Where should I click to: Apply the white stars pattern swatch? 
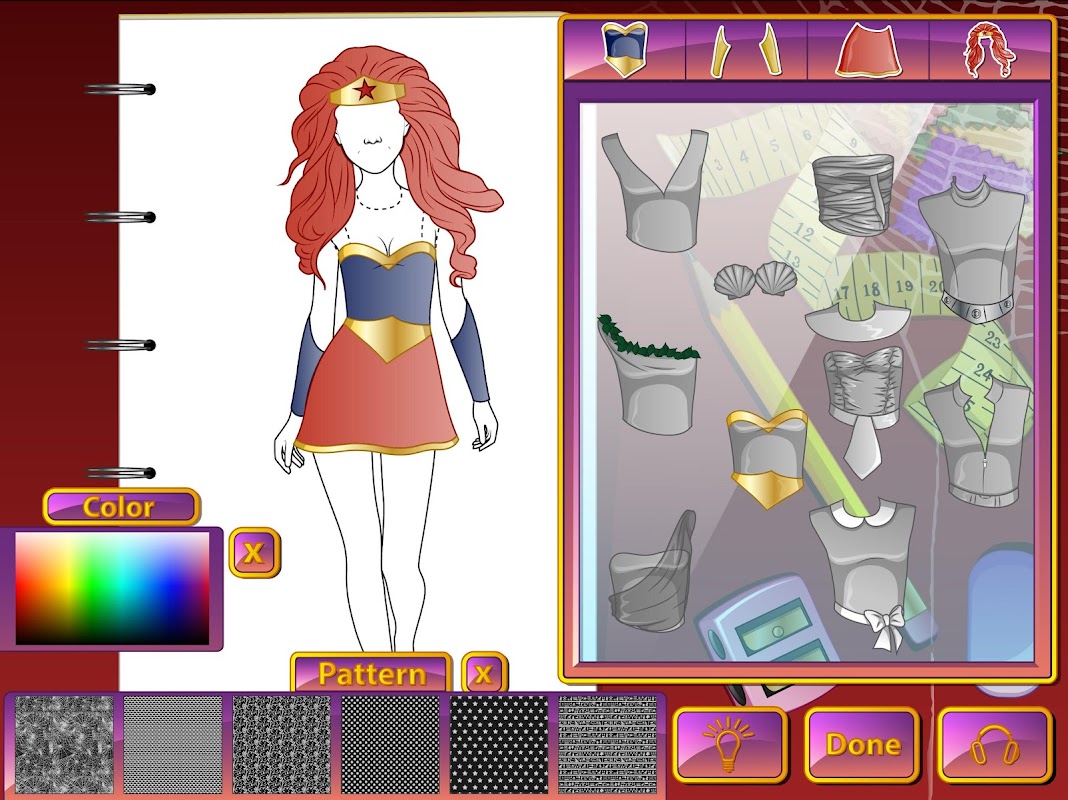(499, 744)
